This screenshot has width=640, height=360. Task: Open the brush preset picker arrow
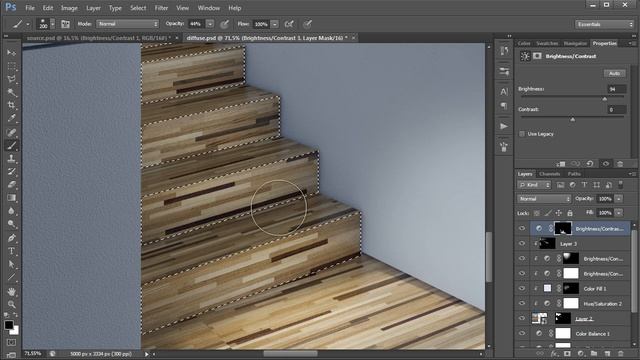[52, 24]
